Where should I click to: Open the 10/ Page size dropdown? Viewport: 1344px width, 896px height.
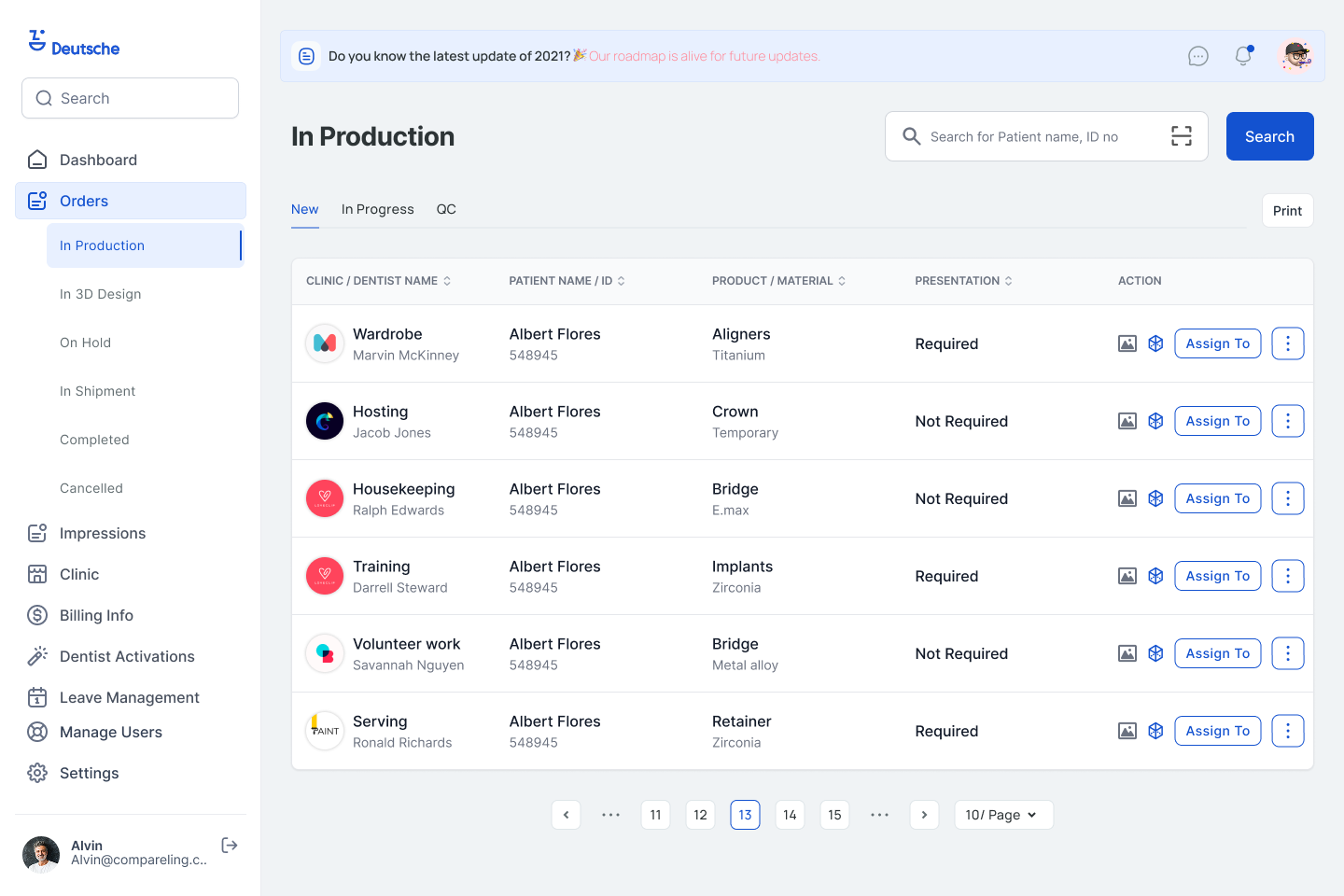point(1003,815)
